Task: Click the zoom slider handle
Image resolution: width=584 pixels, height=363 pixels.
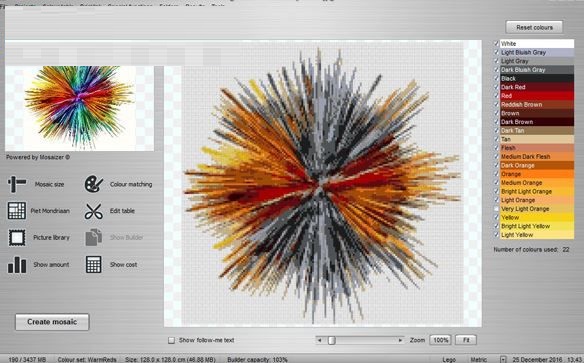Action: tap(331, 340)
